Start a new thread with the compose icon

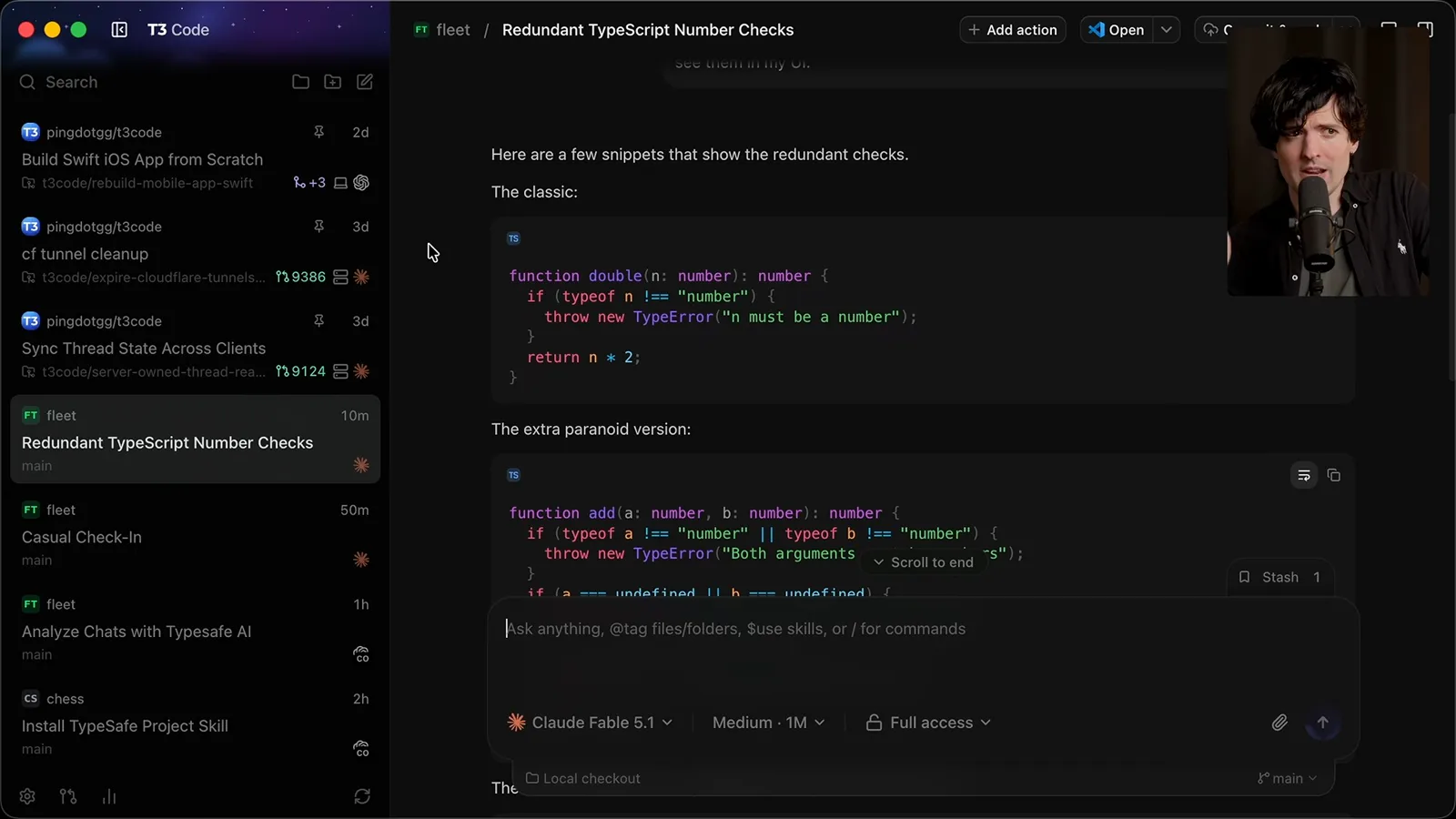point(365,82)
